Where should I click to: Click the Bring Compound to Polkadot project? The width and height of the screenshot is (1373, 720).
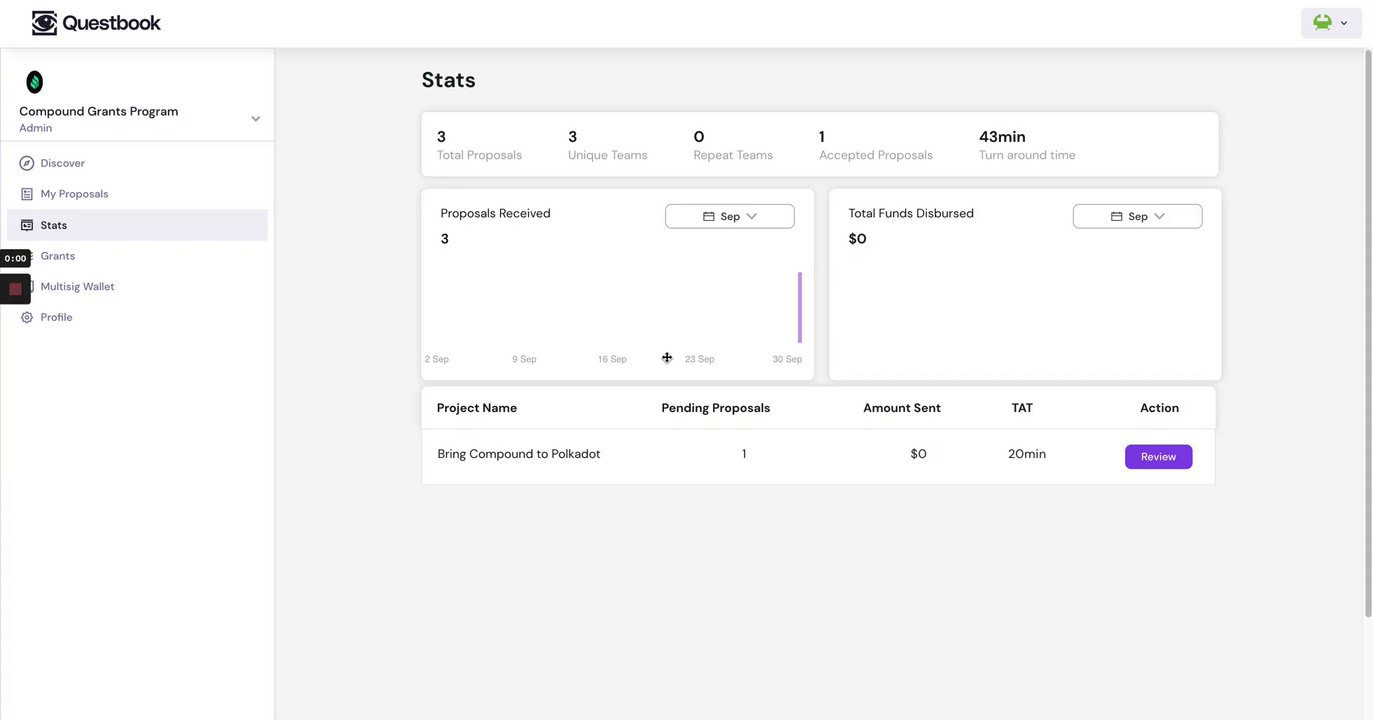[519, 454]
